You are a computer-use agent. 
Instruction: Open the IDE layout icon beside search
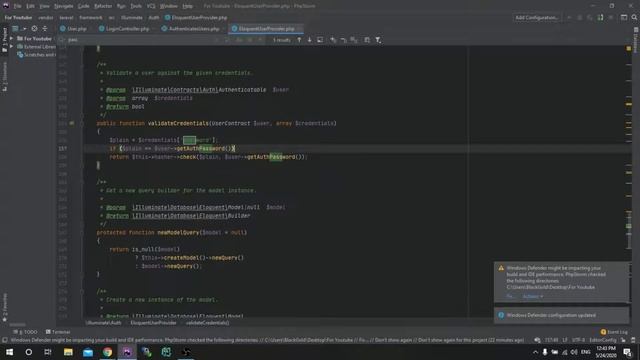click(x=624, y=18)
